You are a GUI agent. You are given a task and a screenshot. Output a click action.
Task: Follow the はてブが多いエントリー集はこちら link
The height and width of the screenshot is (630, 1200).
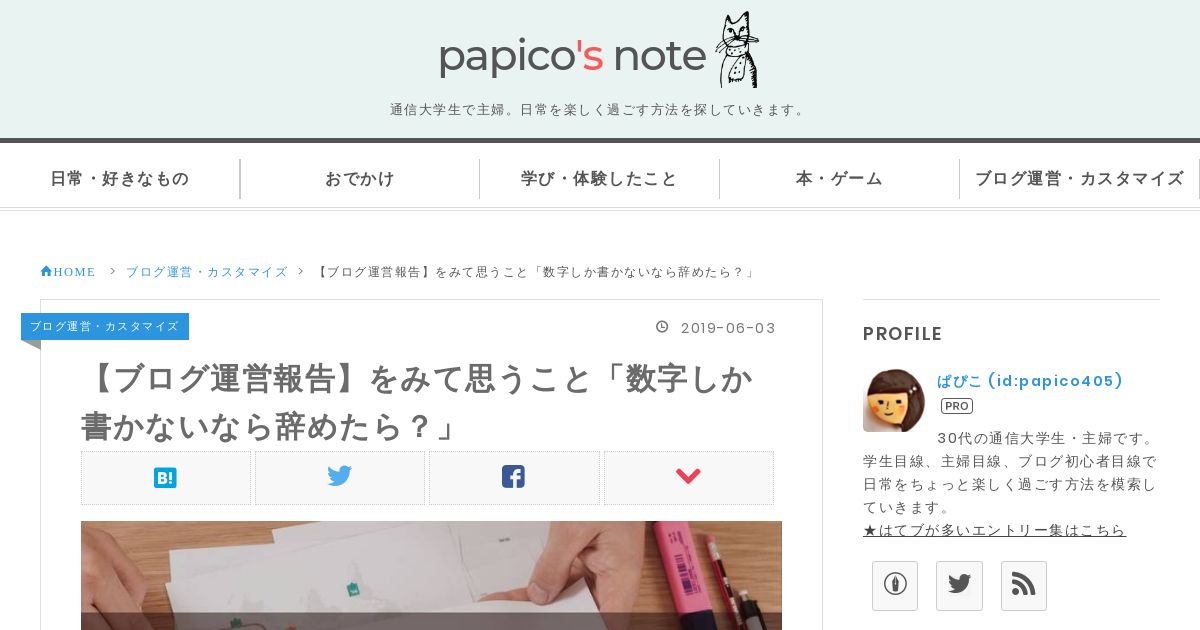pyautogui.click(x=994, y=530)
